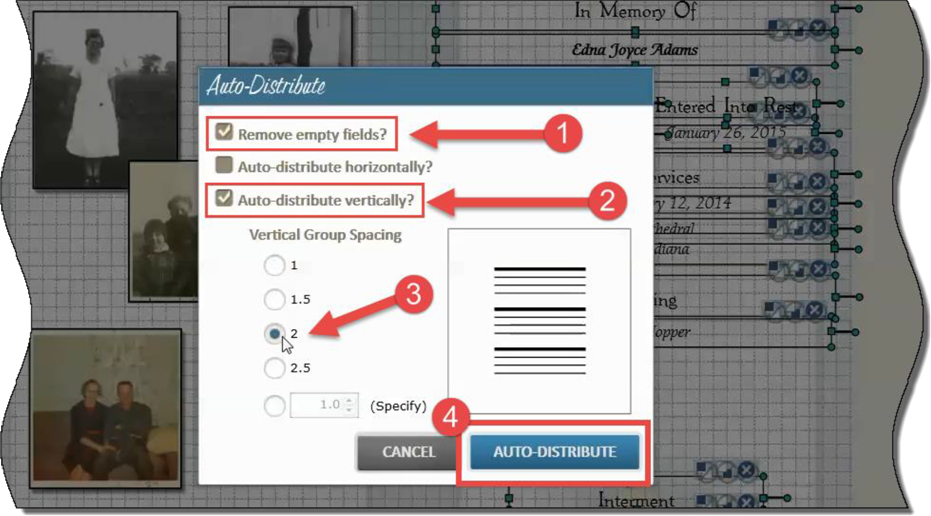931x516 pixels.
Task: Click the delete X icon on the In Memory Of row
Action: point(818,27)
